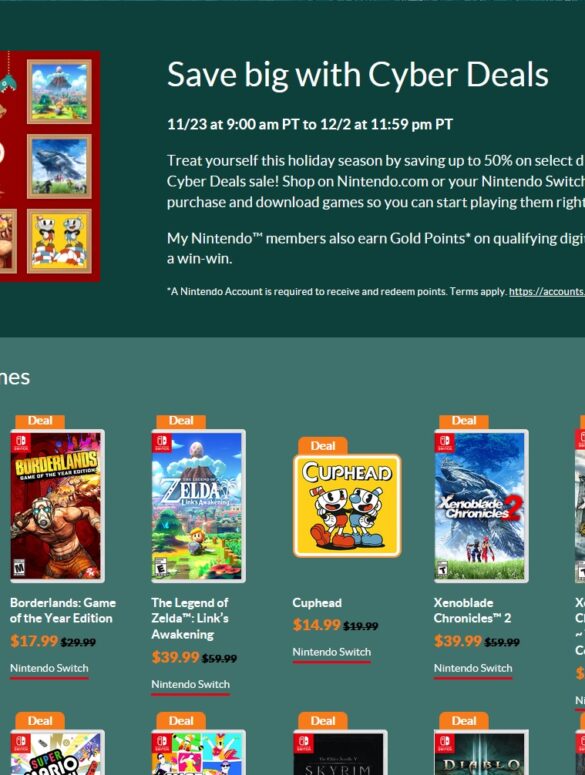
Task: Click Nintendo Switch link under Borderlands
Action: click(49, 669)
